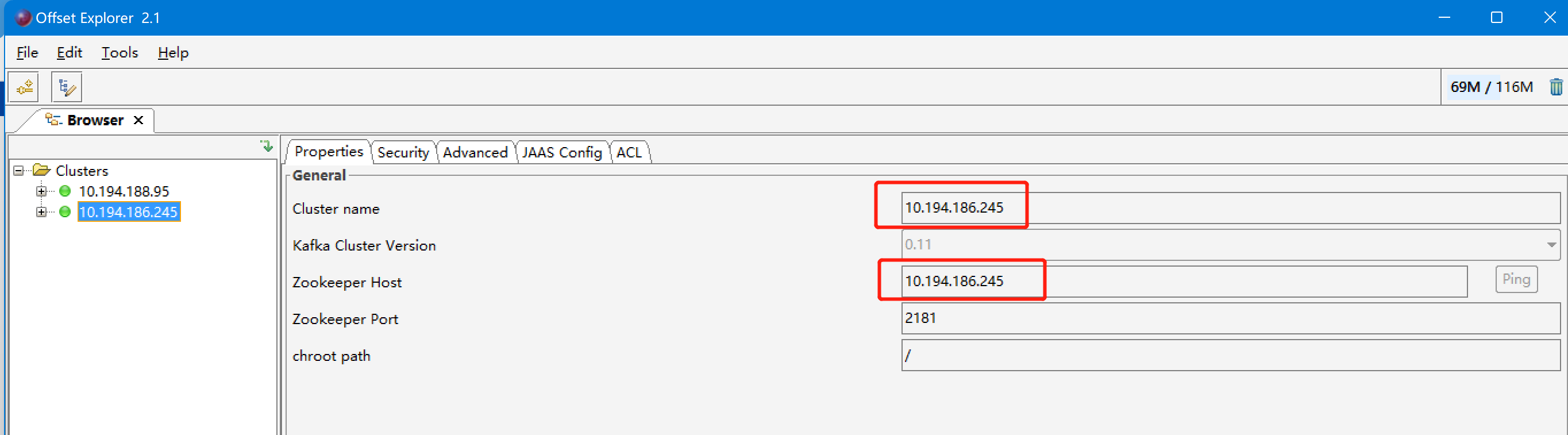Viewport: 1568px width, 435px height.
Task: Switch to the Properties tab
Action: [x=329, y=152]
